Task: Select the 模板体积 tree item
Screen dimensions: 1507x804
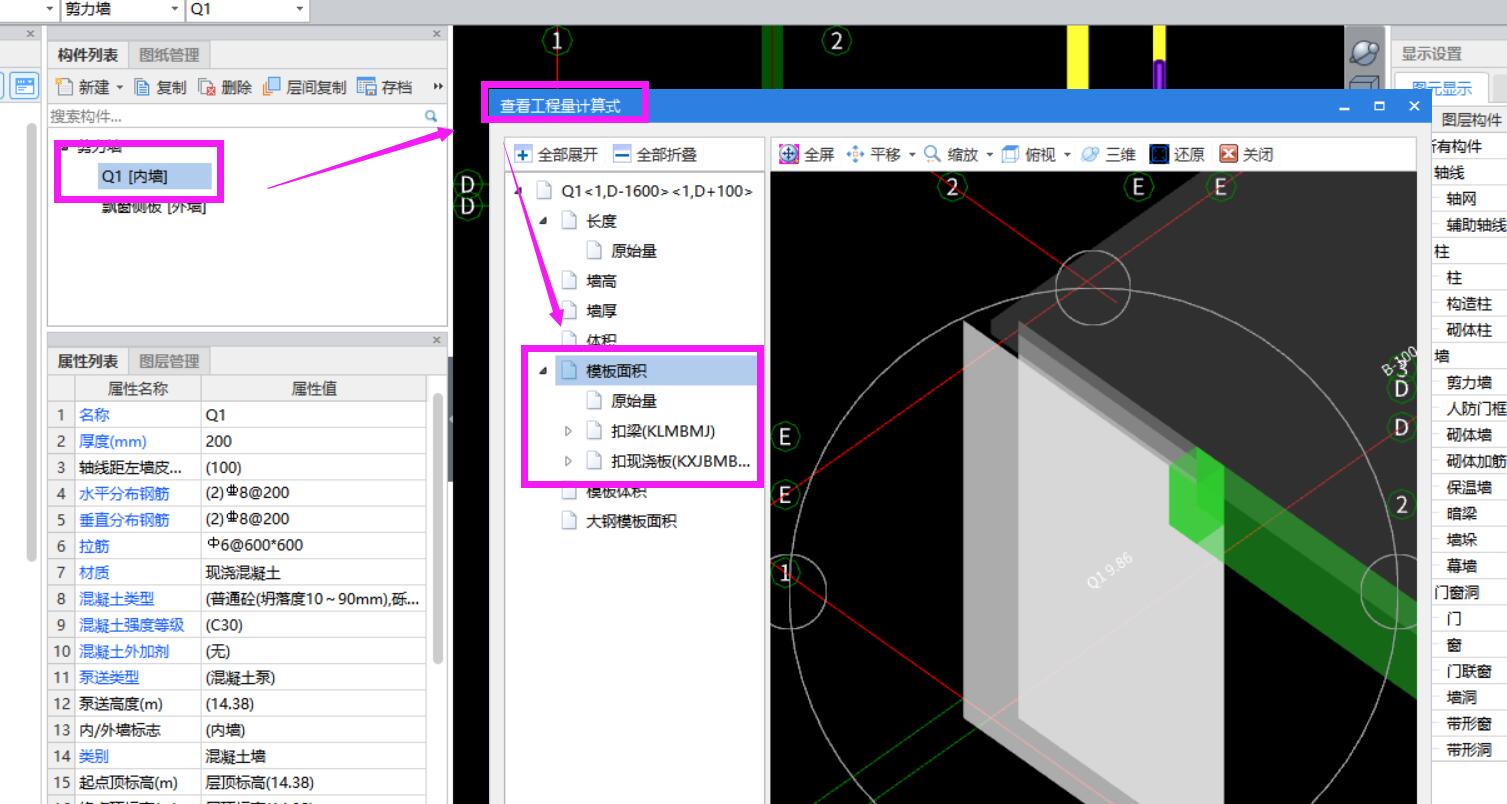Action: pyautogui.click(x=616, y=492)
